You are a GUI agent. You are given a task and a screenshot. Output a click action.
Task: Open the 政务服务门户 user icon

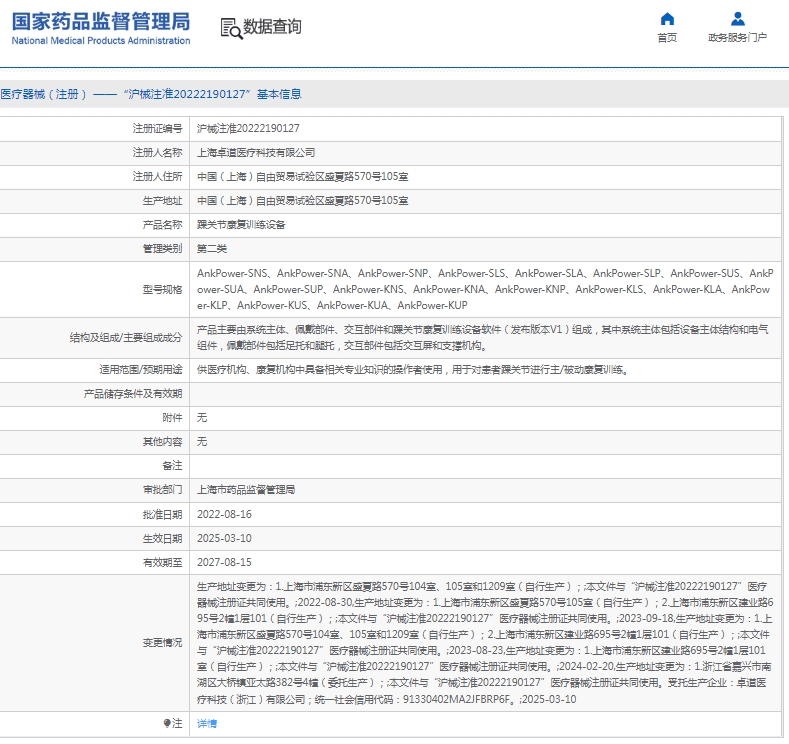click(x=737, y=19)
